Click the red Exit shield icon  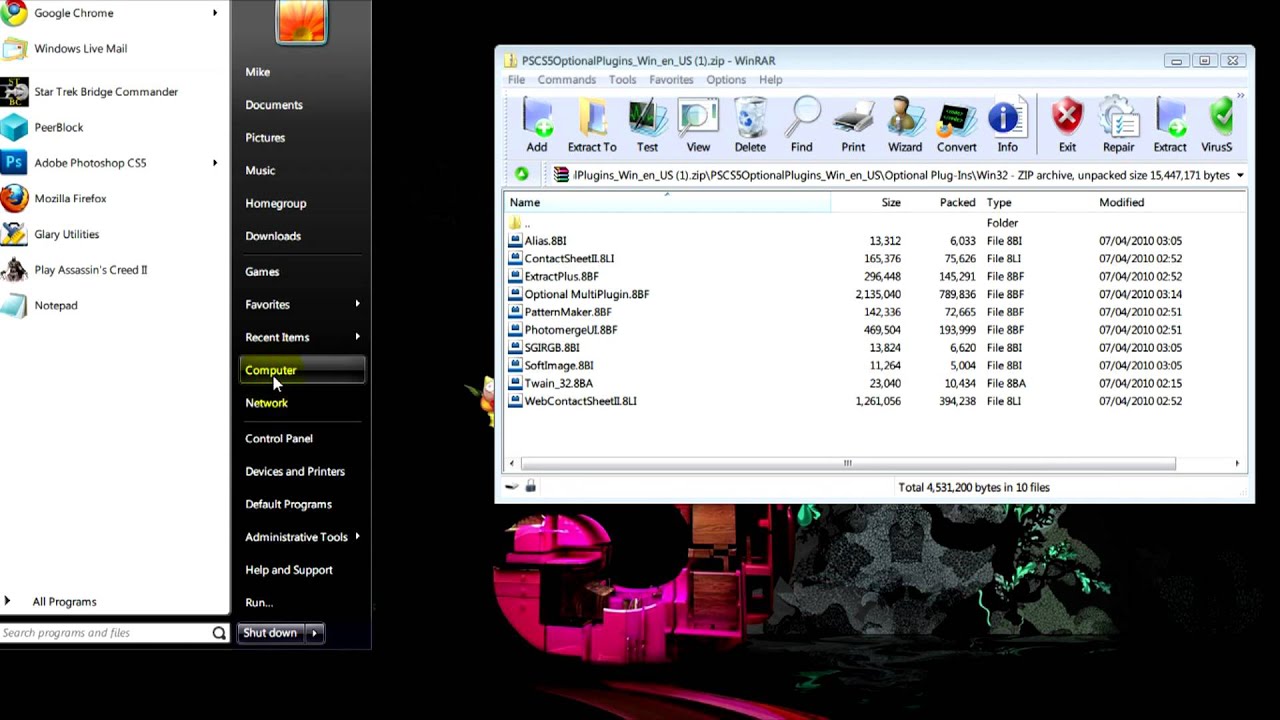pos(1067,126)
